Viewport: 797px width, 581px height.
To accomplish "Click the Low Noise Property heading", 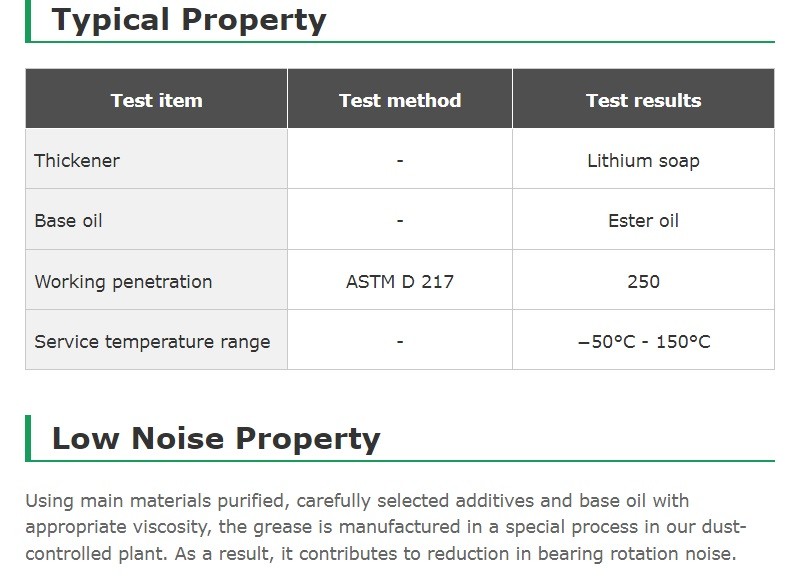I will pyautogui.click(x=216, y=438).
